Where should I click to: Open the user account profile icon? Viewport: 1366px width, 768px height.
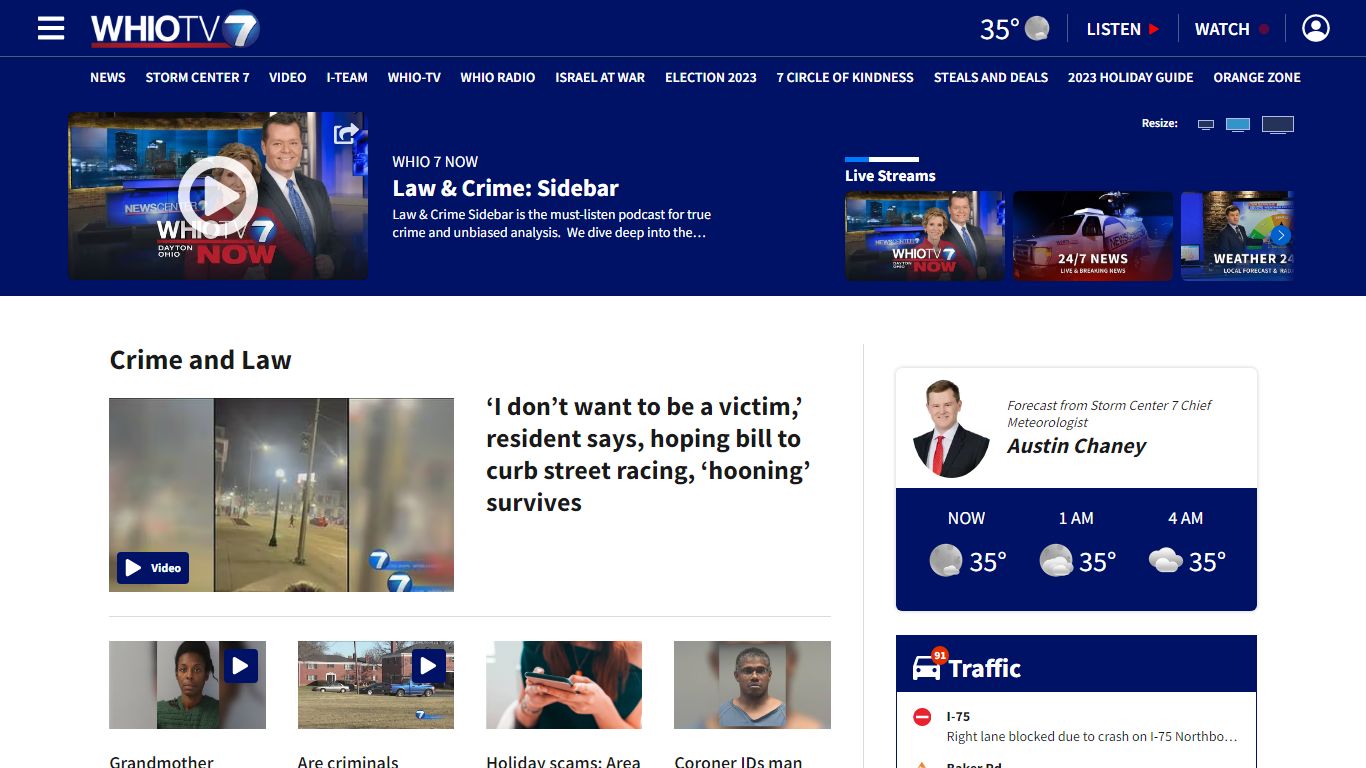tap(1316, 28)
